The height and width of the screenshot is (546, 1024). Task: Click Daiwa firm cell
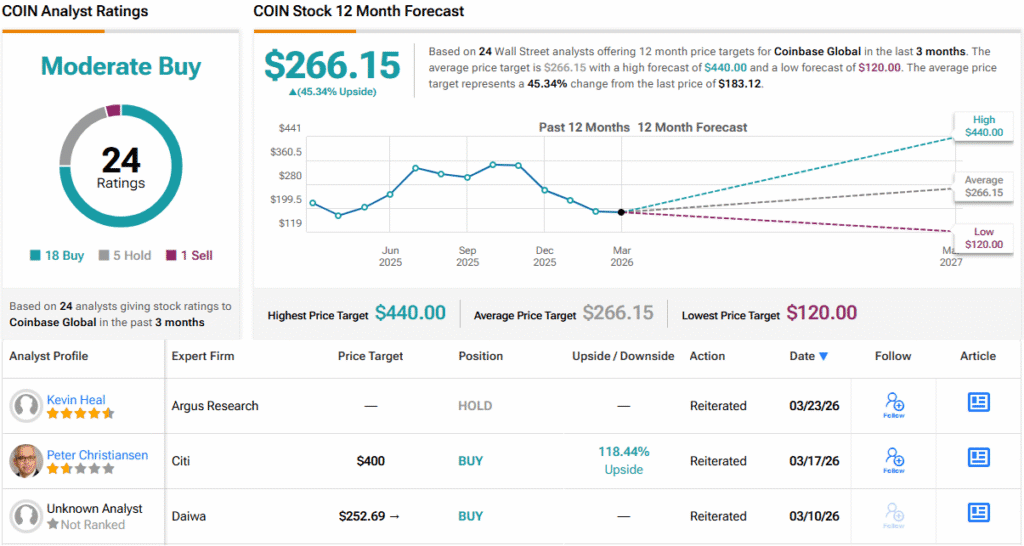tap(189, 516)
